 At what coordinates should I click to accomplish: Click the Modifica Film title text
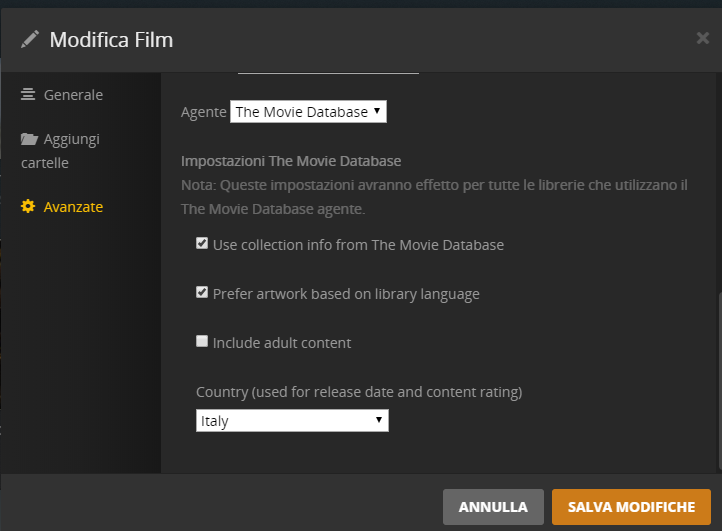click(x=111, y=40)
